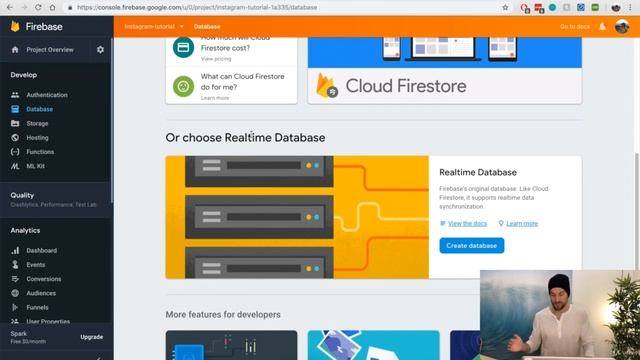Viewport: 640px width, 360px height.
Task: Open View the docs link
Action: click(x=467, y=224)
